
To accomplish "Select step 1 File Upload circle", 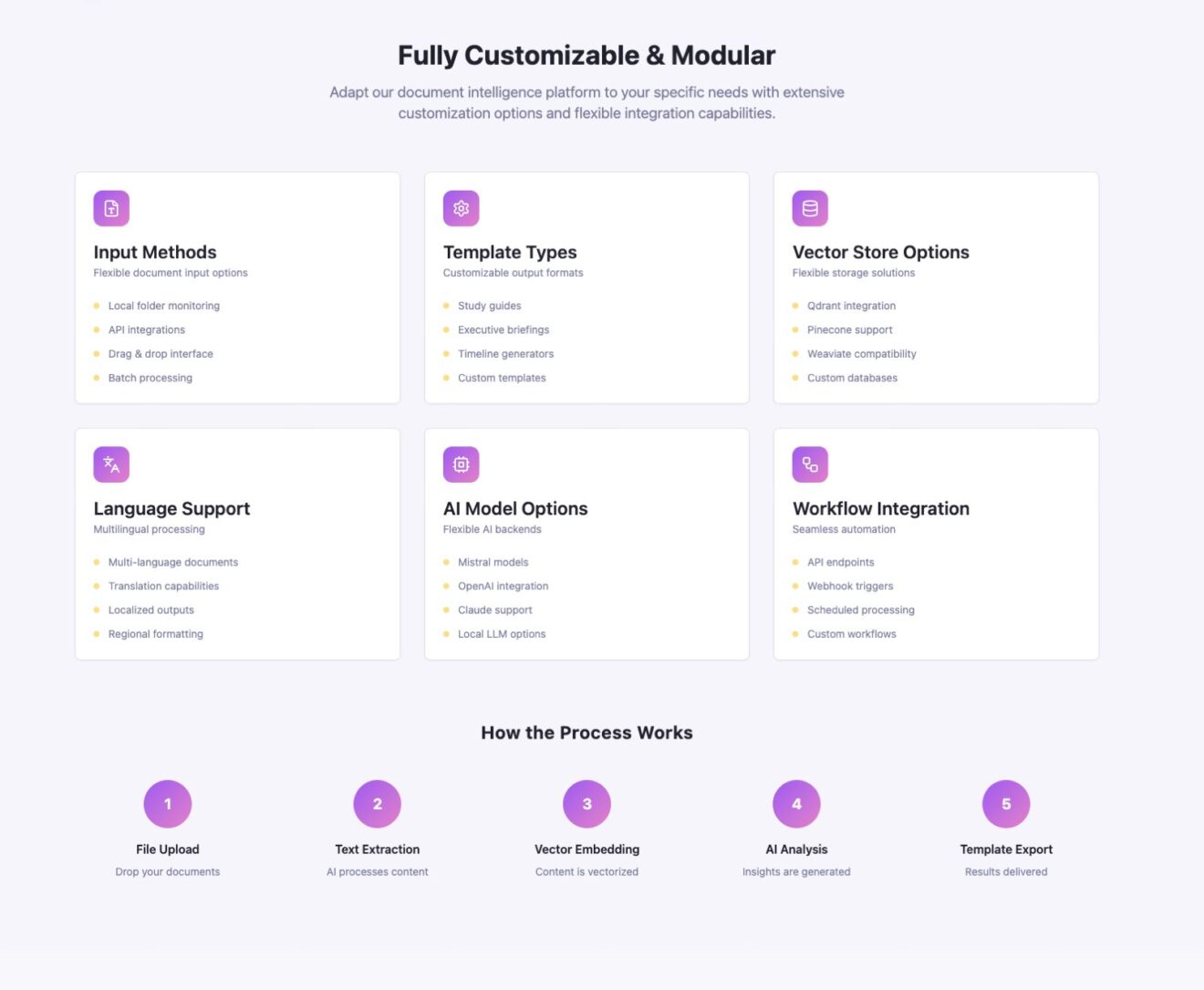I will (x=168, y=804).
